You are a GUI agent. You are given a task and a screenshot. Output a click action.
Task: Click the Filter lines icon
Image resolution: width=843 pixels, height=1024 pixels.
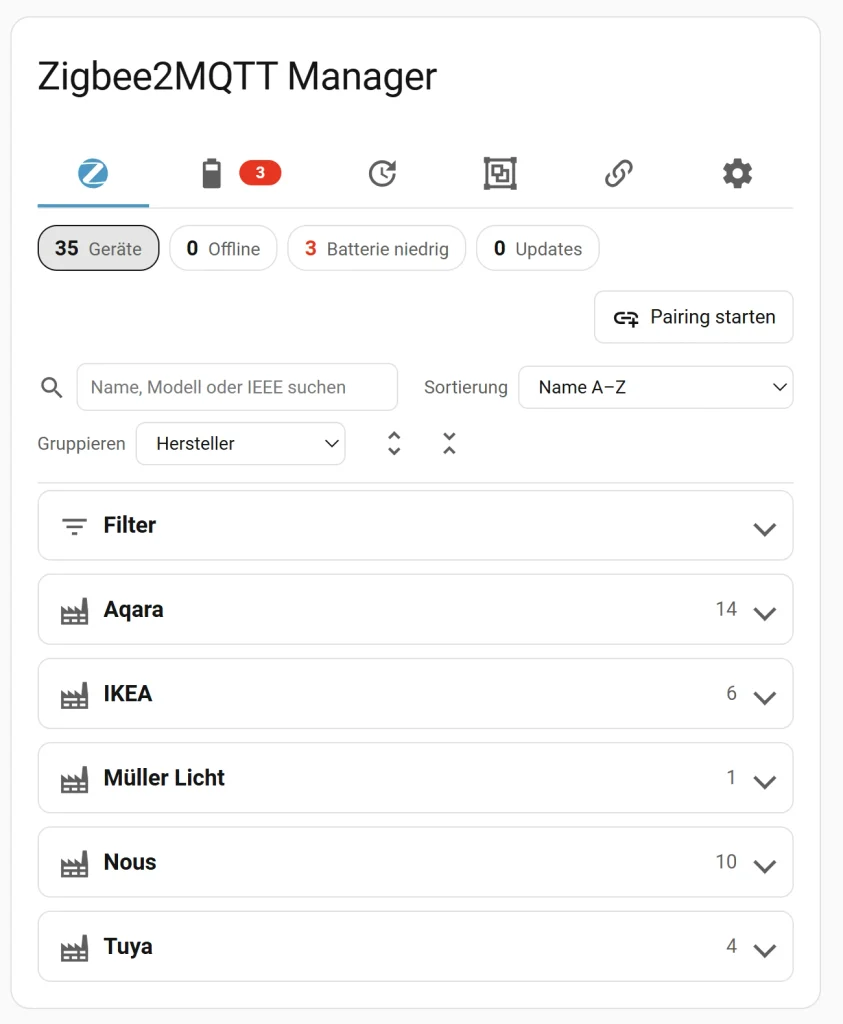[74, 526]
